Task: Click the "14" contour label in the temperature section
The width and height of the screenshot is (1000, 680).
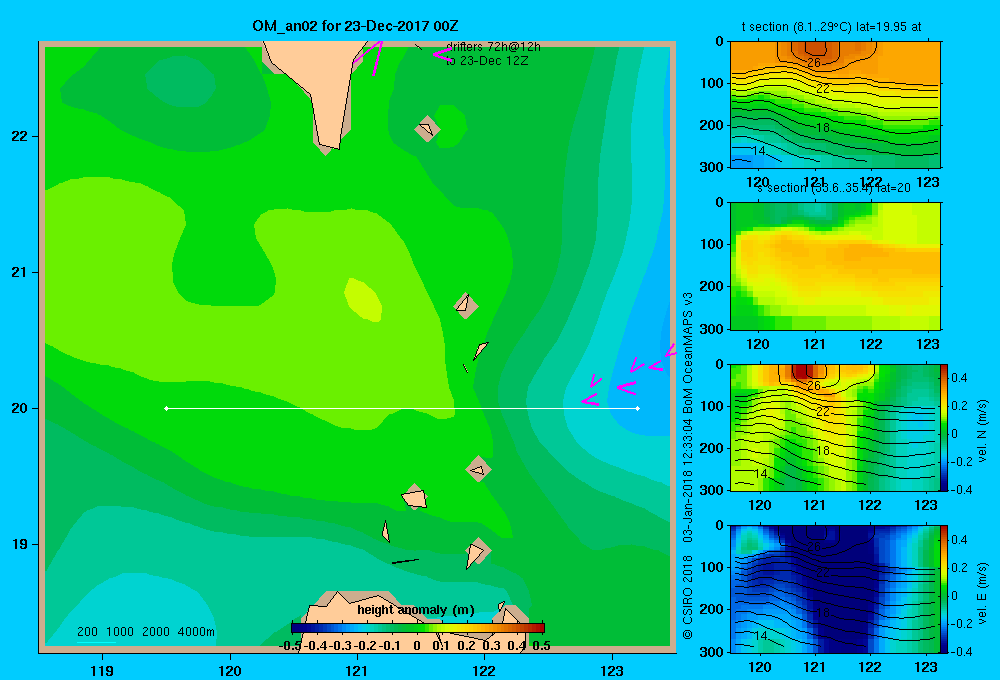Action: (x=759, y=151)
